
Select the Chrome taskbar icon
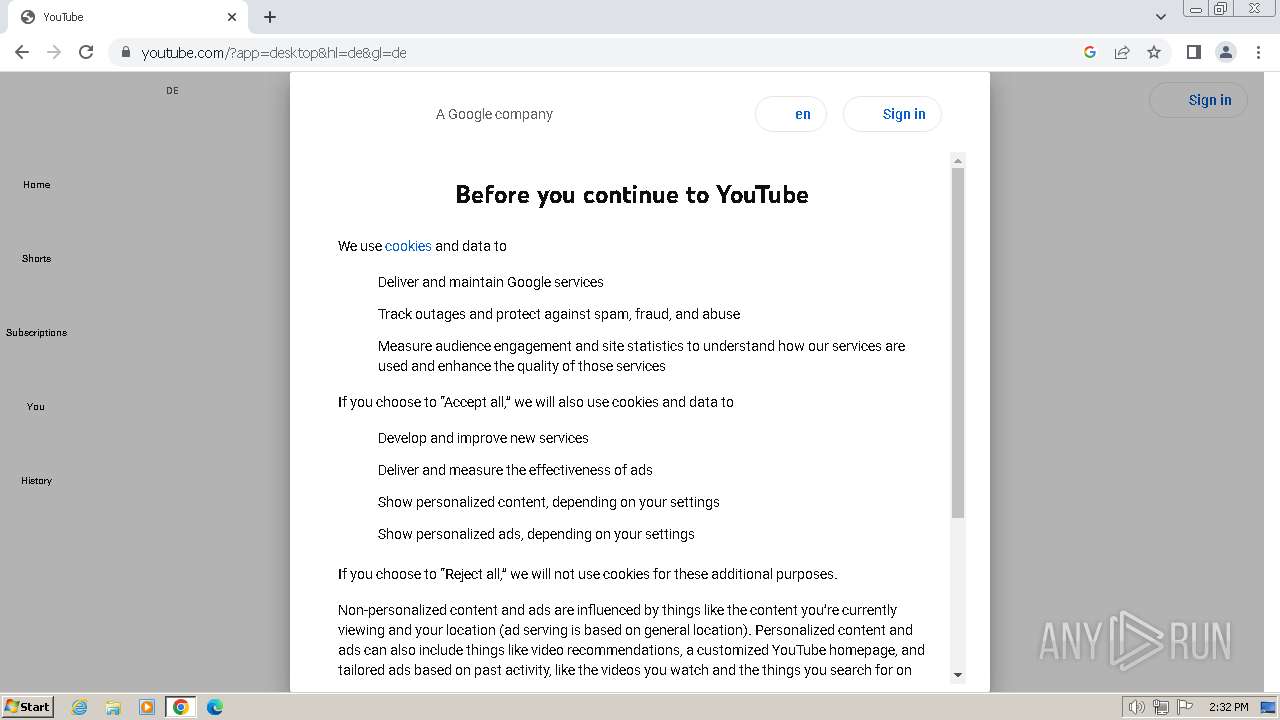coord(181,707)
